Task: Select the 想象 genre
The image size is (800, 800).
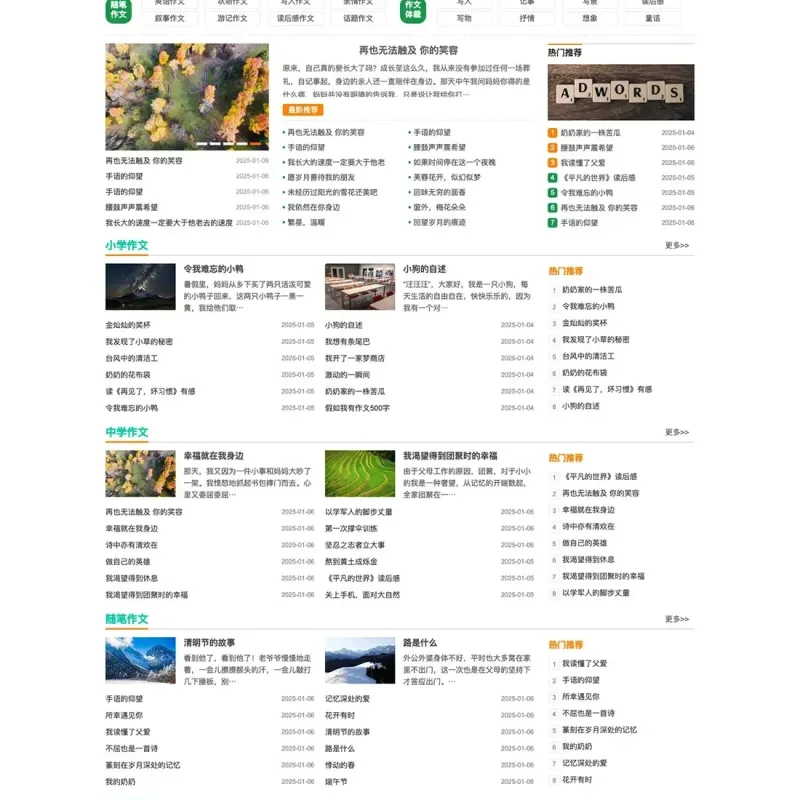Action: coord(590,18)
